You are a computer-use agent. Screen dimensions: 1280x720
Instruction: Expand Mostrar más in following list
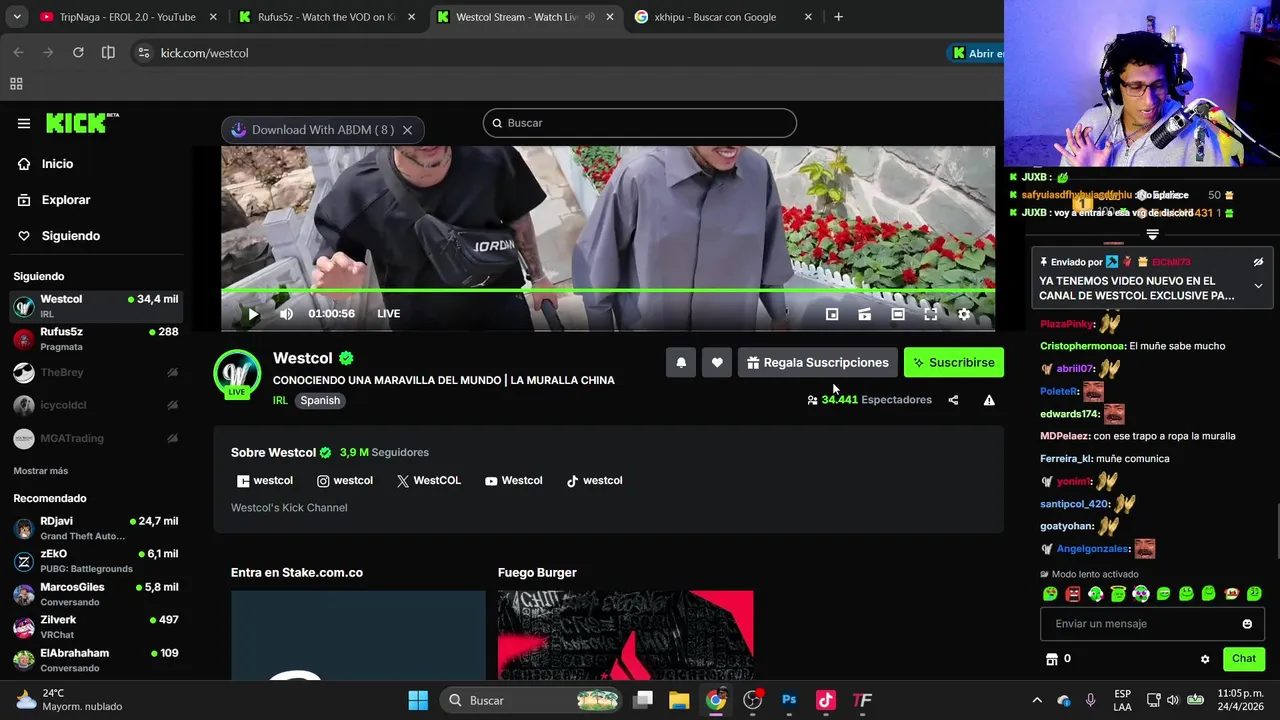(41, 471)
